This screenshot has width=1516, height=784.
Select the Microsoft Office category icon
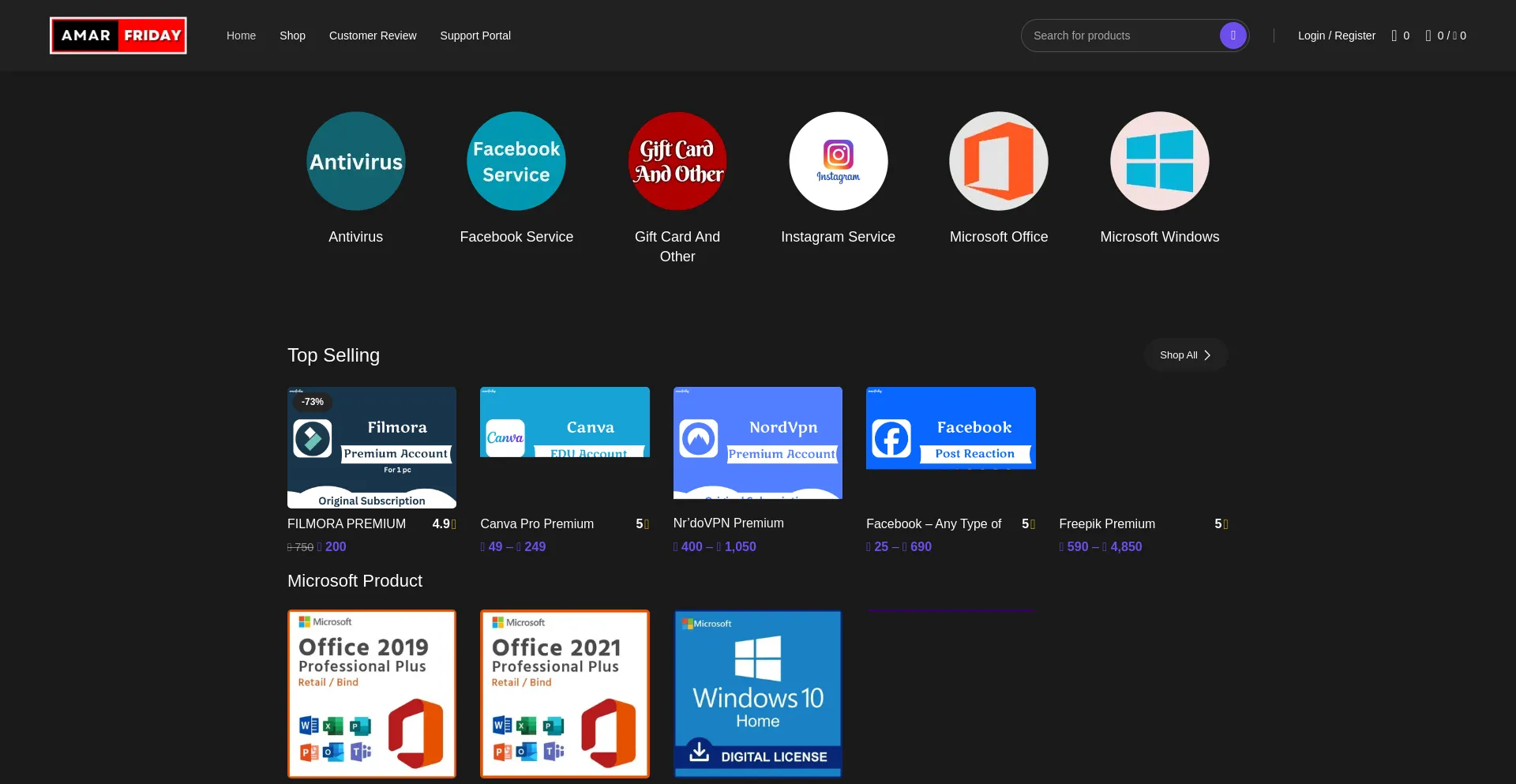tap(999, 161)
